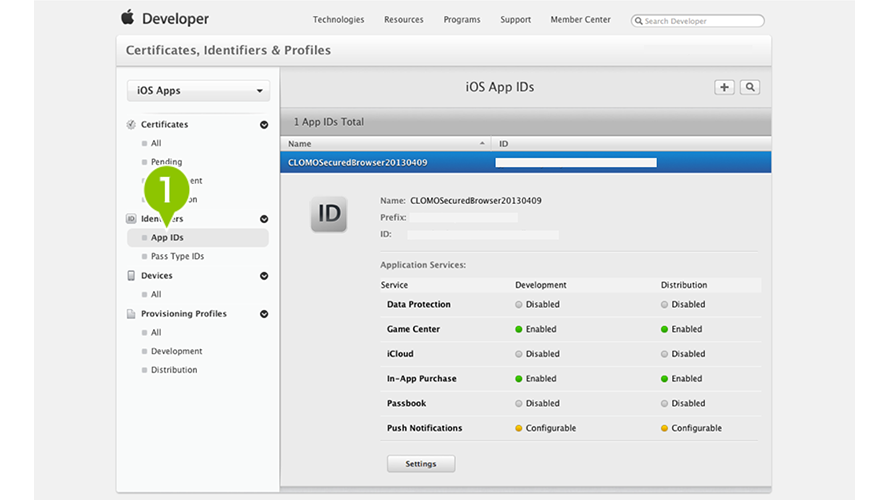This screenshot has width=889, height=500.
Task: Select Development under Provisioning Profiles
Action: coord(176,351)
